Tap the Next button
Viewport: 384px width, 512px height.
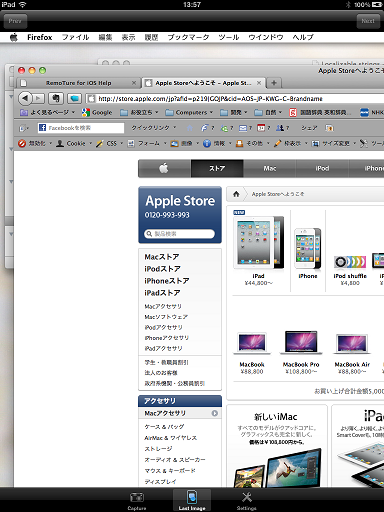point(368,21)
